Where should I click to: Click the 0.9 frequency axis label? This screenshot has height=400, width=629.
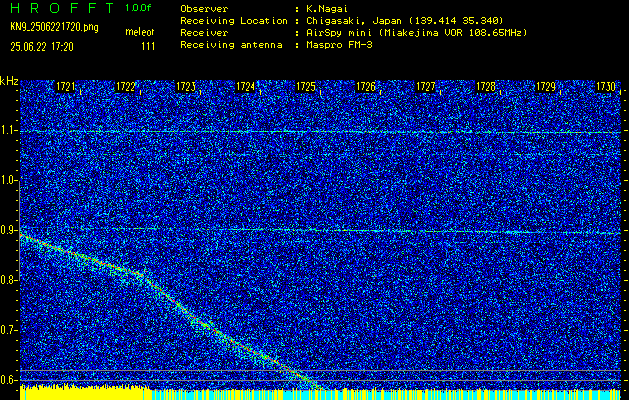(8, 230)
